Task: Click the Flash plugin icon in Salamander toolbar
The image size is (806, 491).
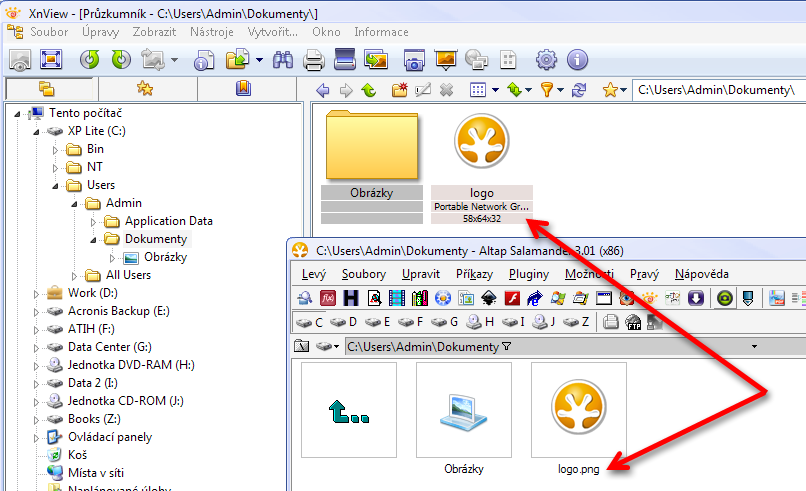Action: point(512,298)
